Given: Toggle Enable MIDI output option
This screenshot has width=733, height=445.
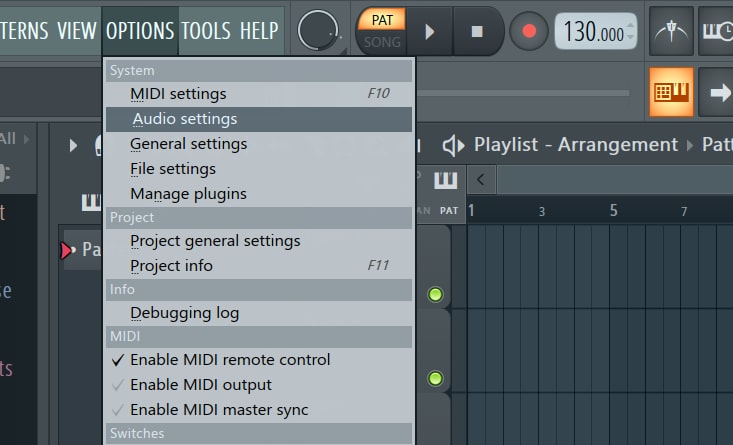Looking at the screenshot, I should pos(201,385).
